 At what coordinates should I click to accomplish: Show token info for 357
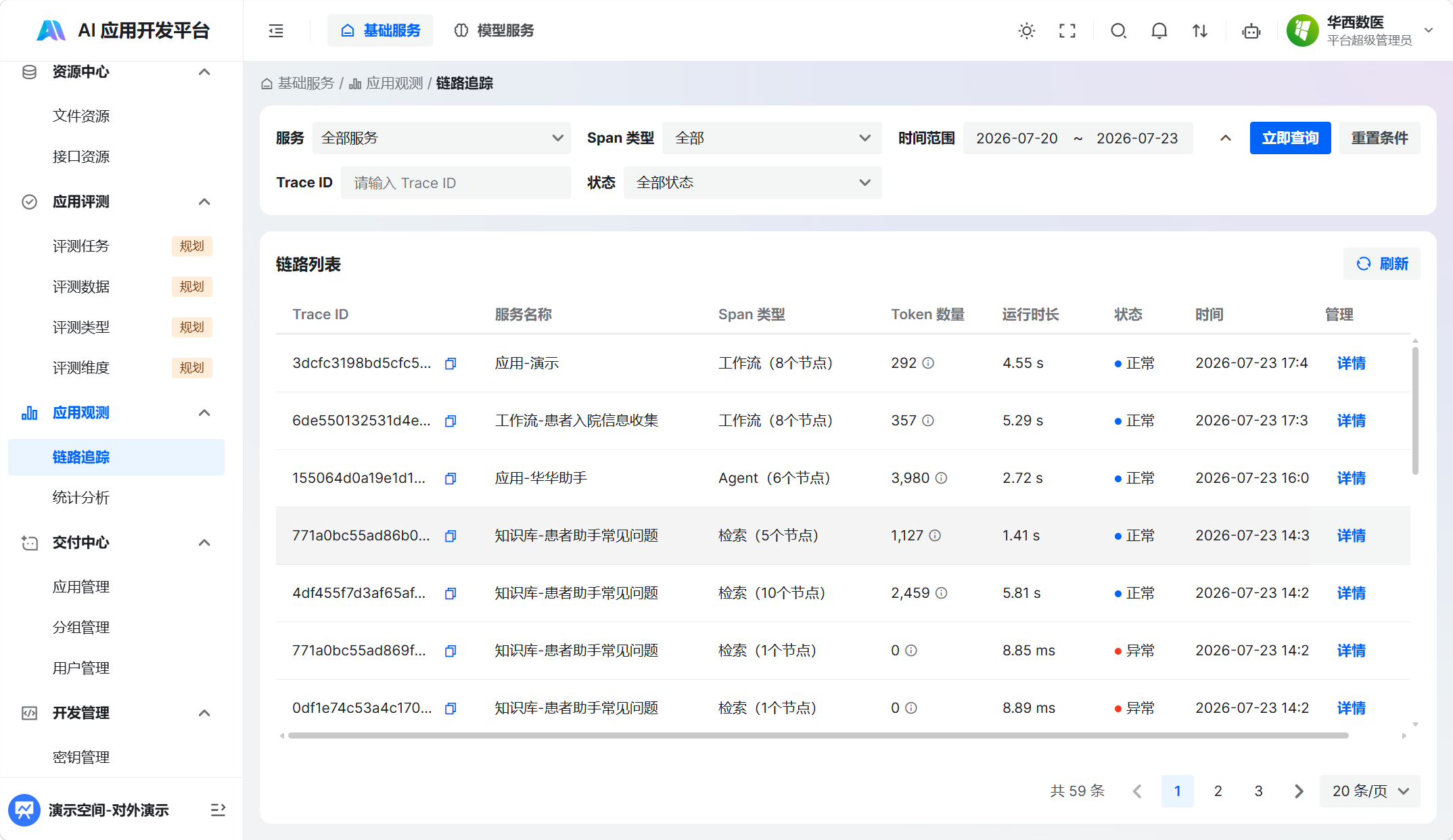[929, 421]
